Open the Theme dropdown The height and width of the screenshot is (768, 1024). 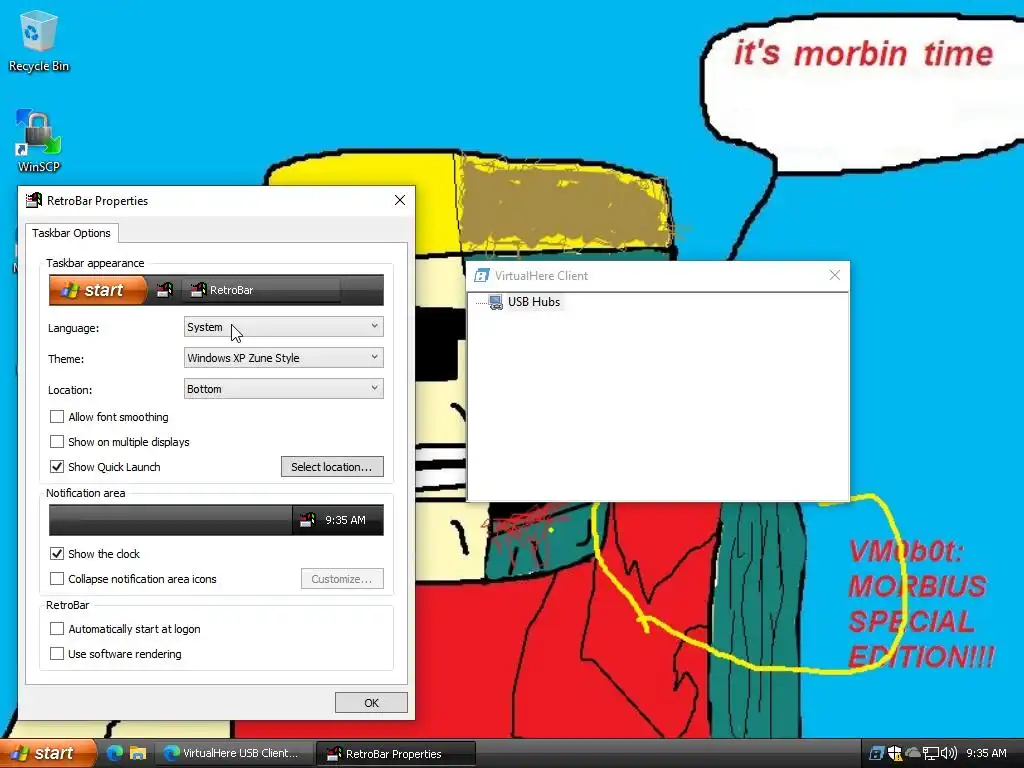pos(283,358)
